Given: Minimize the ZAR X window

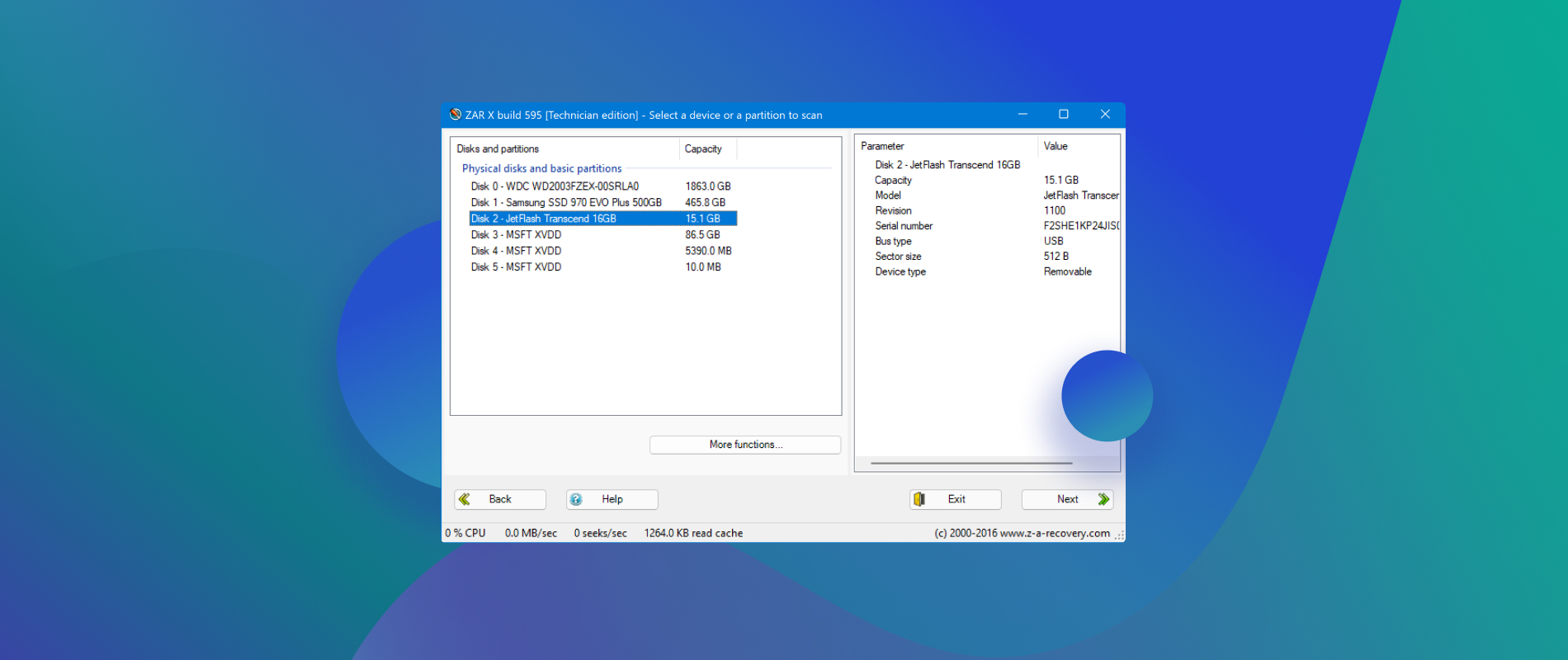Looking at the screenshot, I should pyautogui.click(x=1023, y=115).
